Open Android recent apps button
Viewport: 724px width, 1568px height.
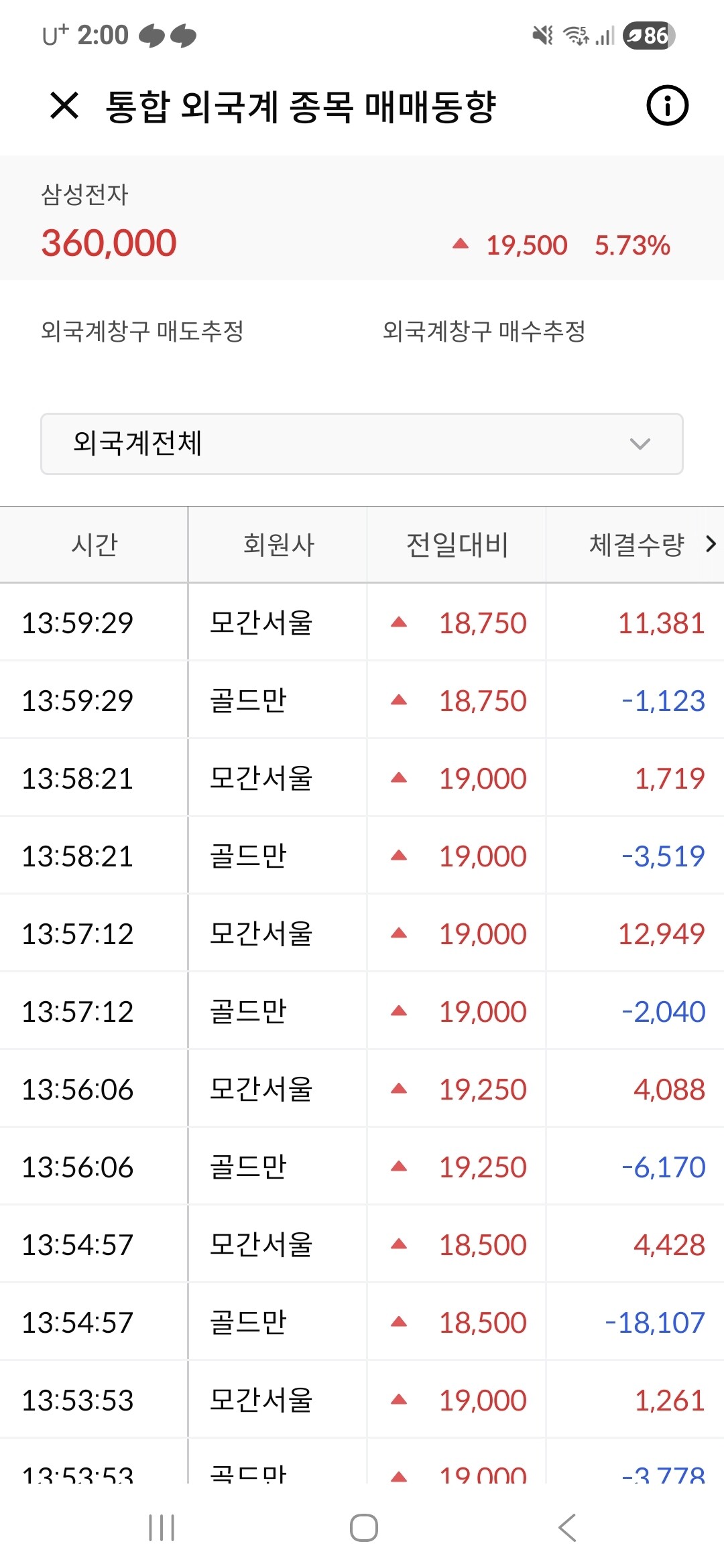click(162, 1528)
